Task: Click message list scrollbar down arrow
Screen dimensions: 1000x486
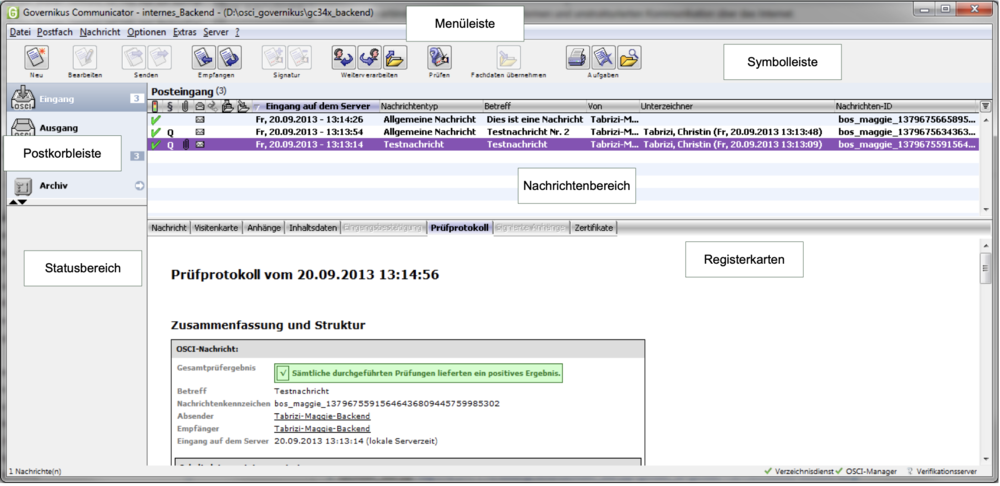Action: pyautogui.click(x=986, y=209)
